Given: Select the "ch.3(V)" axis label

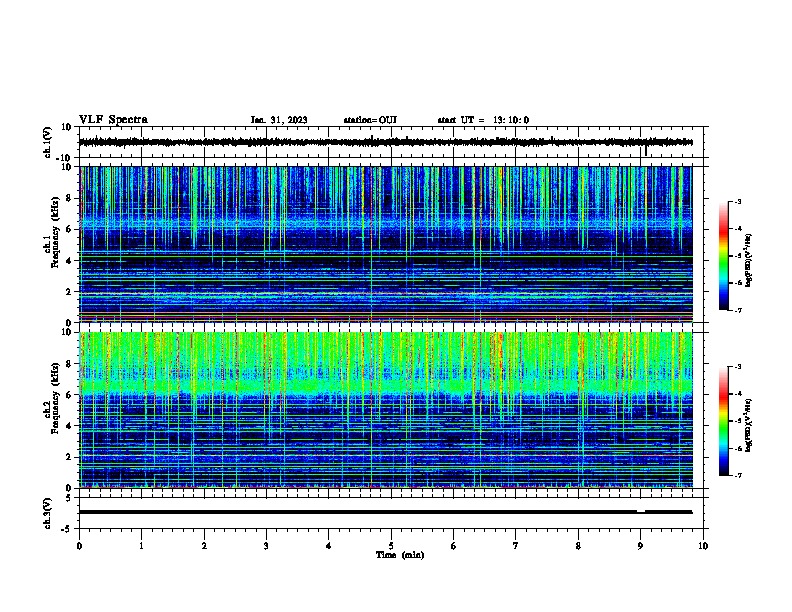Looking at the screenshot, I should pos(48,513).
